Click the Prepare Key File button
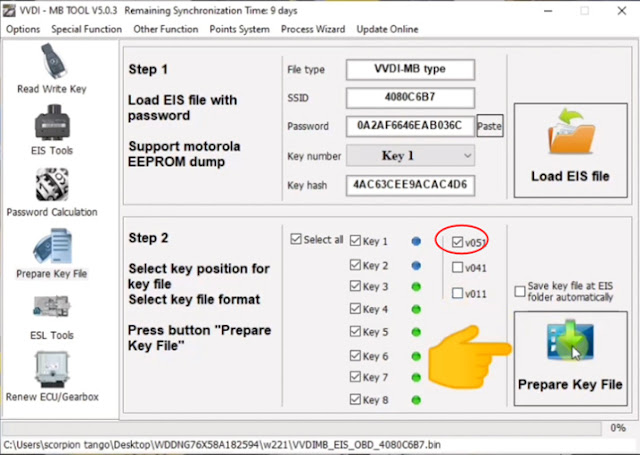Image resolution: width=640 pixels, height=455 pixels. [570, 359]
